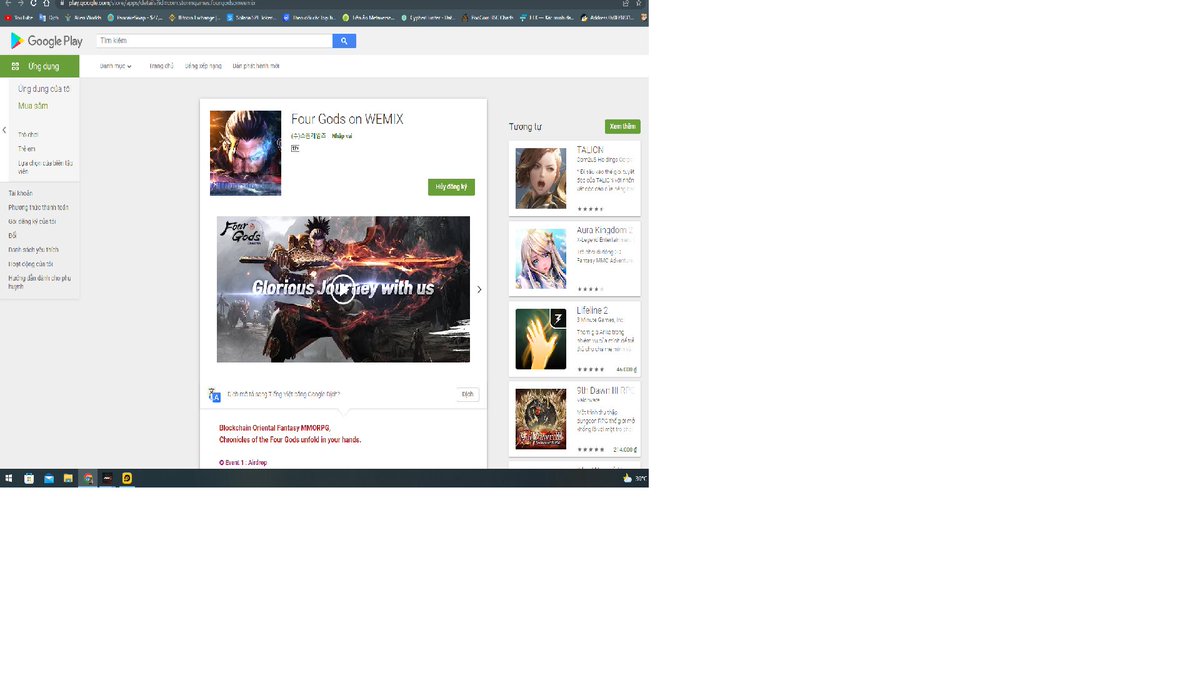Open Hoạt động của tôi
Screen dimensions: 1200x675
pyautogui.click(x=31, y=263)
